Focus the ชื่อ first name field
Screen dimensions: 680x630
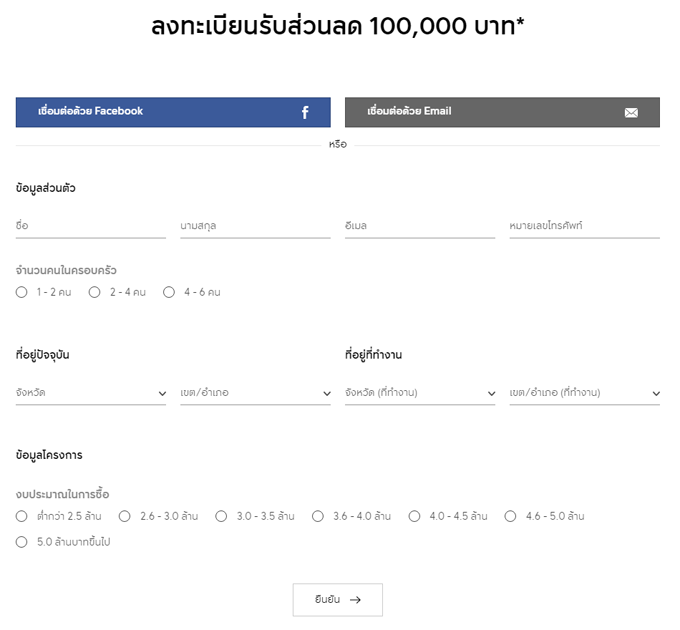click(91, 226)
